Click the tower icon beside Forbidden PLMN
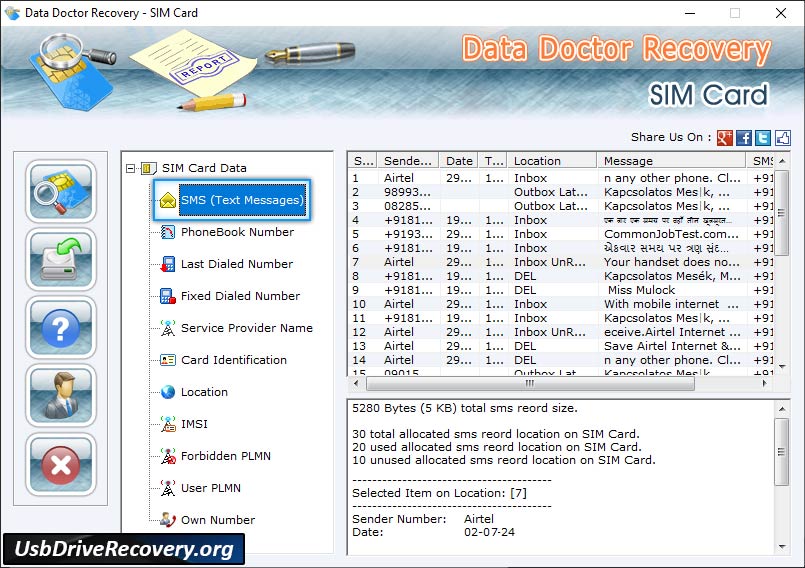This screenshot has height=568, width=805. pyautogui.click(x=167, y=456)
